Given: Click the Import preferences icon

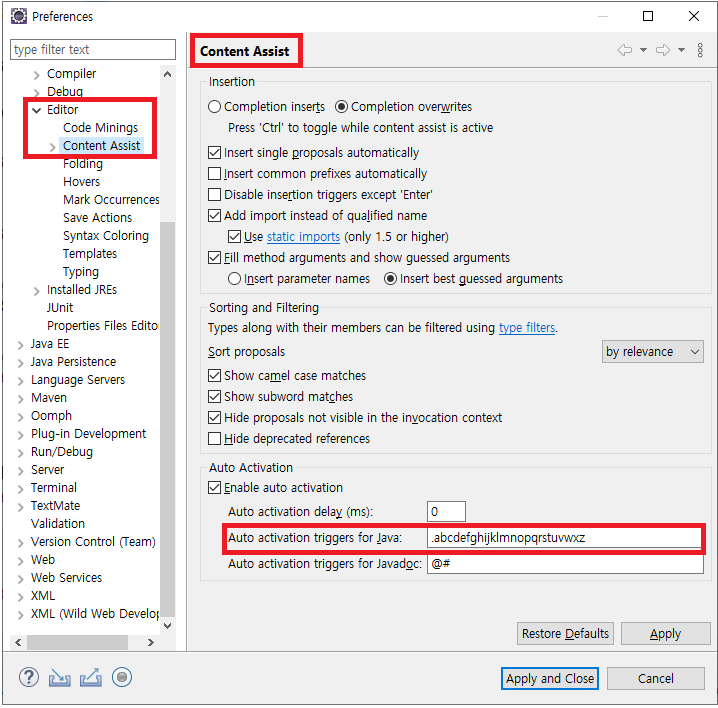Looking at the screenshot, I should coord(60,678).
